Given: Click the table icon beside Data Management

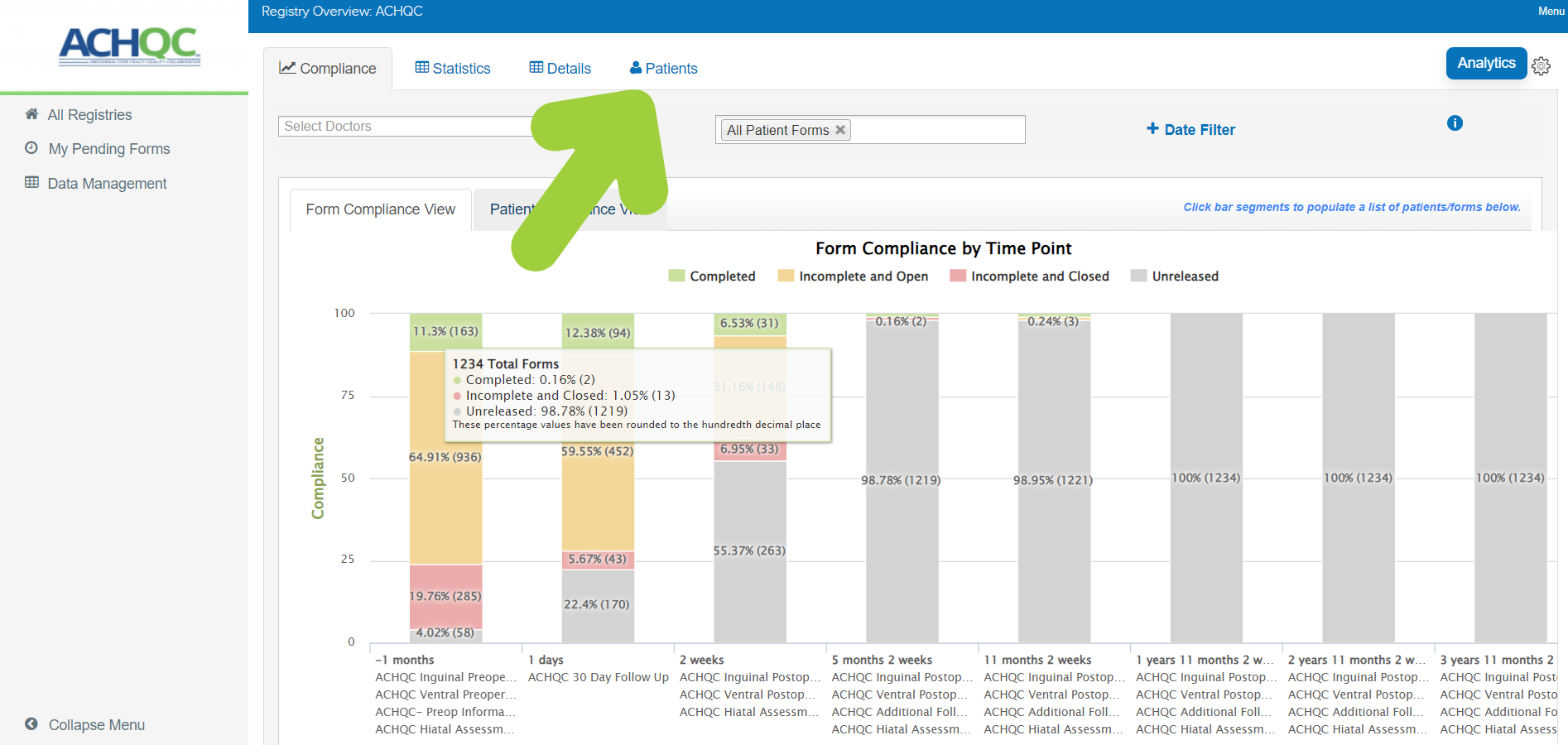Looking at the screenshot, I should click(31, 182).
